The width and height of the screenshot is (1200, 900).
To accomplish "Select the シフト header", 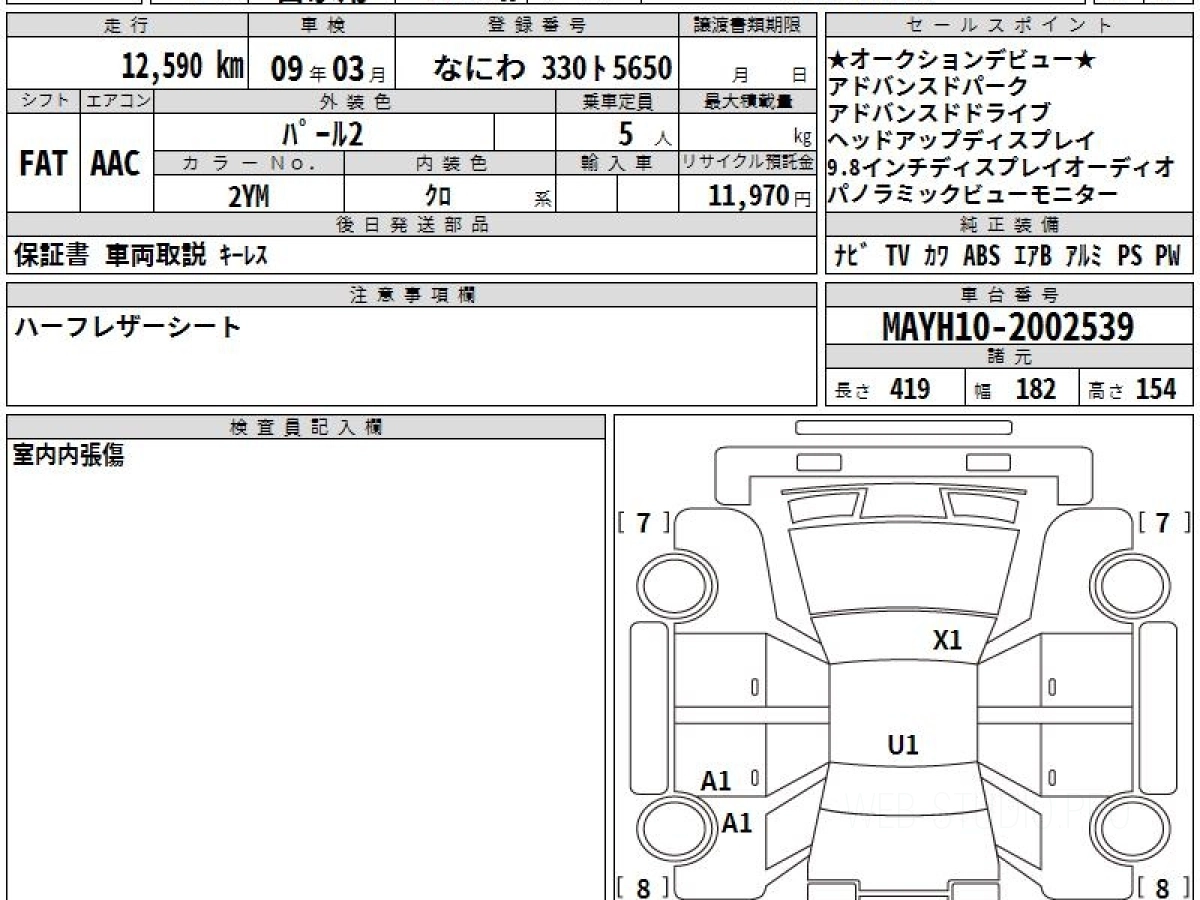I will pos(43,101).
